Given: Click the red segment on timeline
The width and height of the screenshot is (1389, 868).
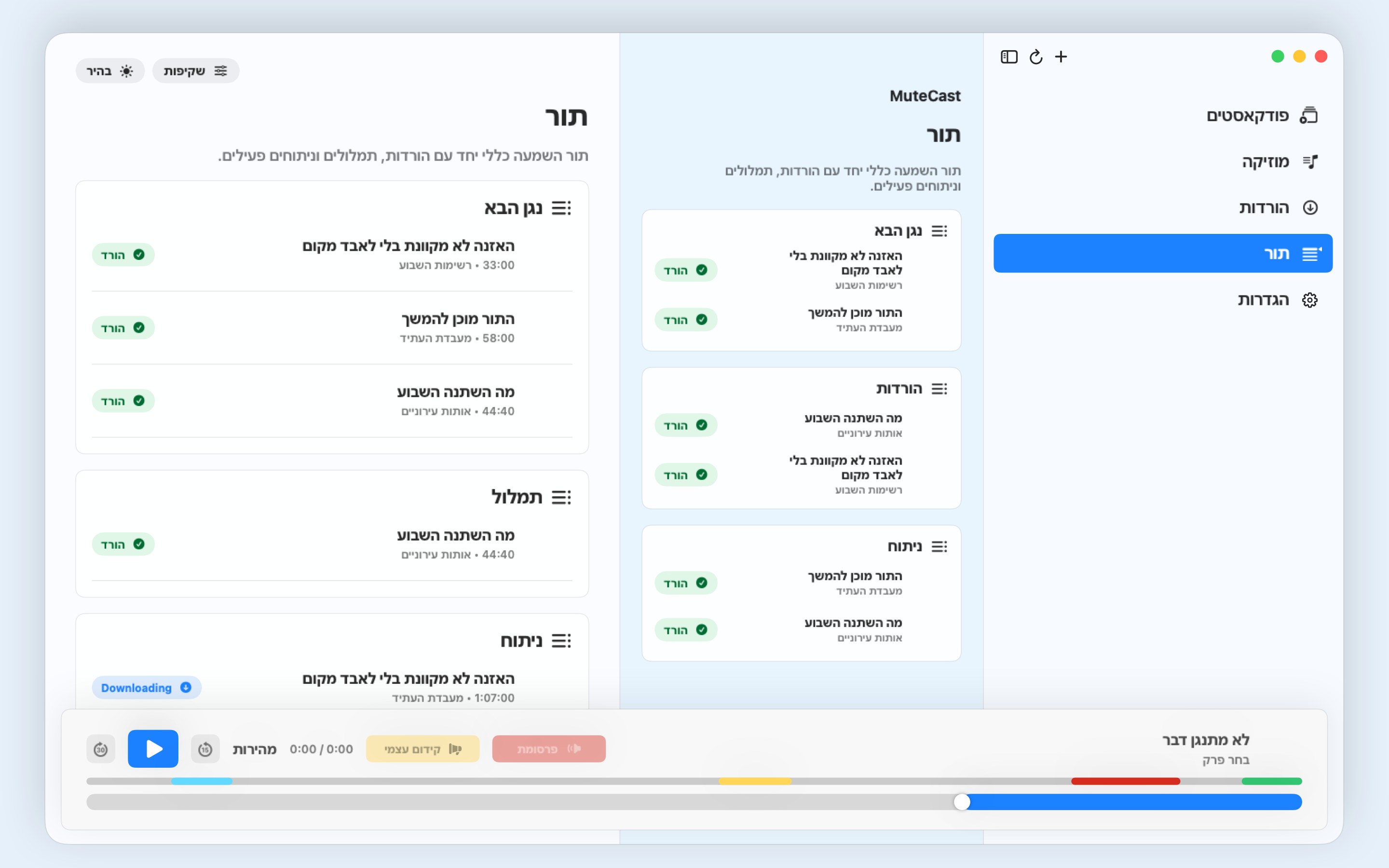Looking at the screenshot, I should [1126, 781].
